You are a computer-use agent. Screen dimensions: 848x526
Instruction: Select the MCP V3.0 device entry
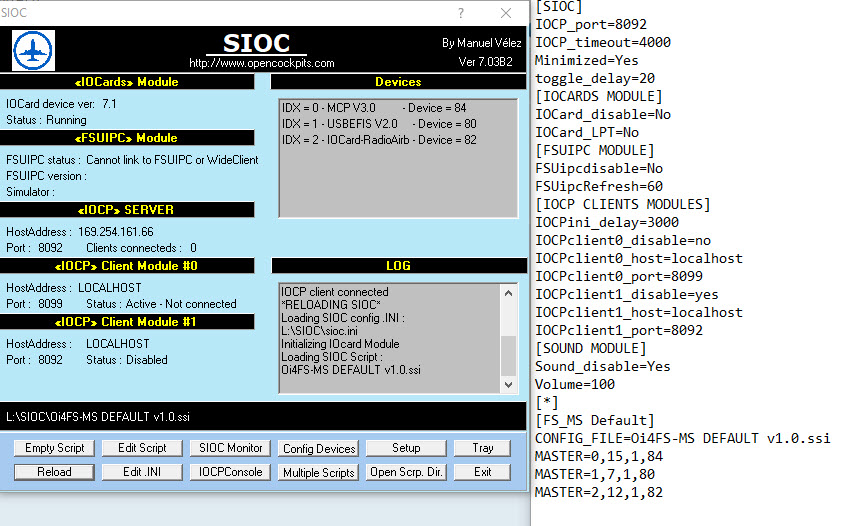(x=374, y=108)
